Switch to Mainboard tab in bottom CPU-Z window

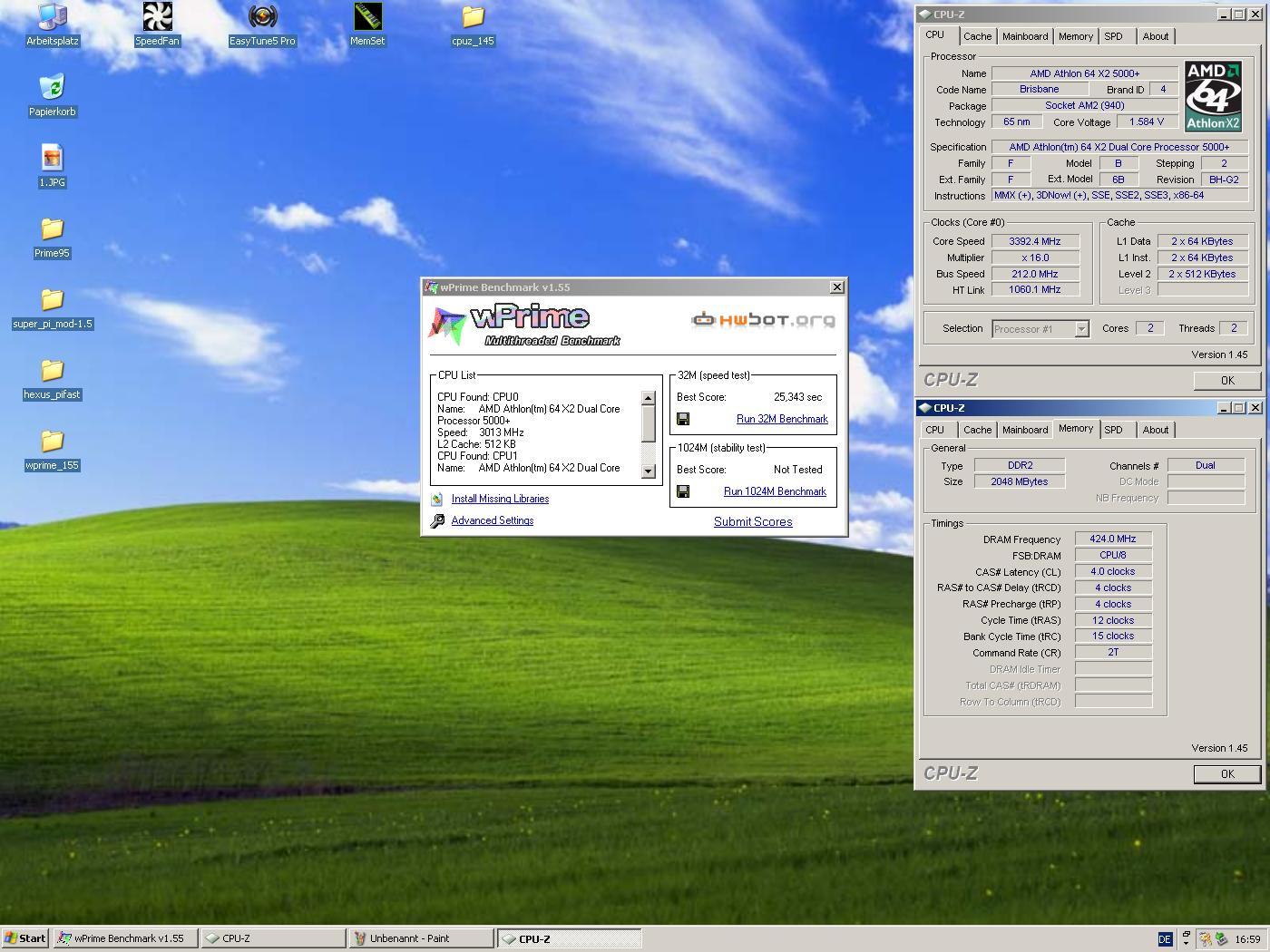tap(1025, 430)
